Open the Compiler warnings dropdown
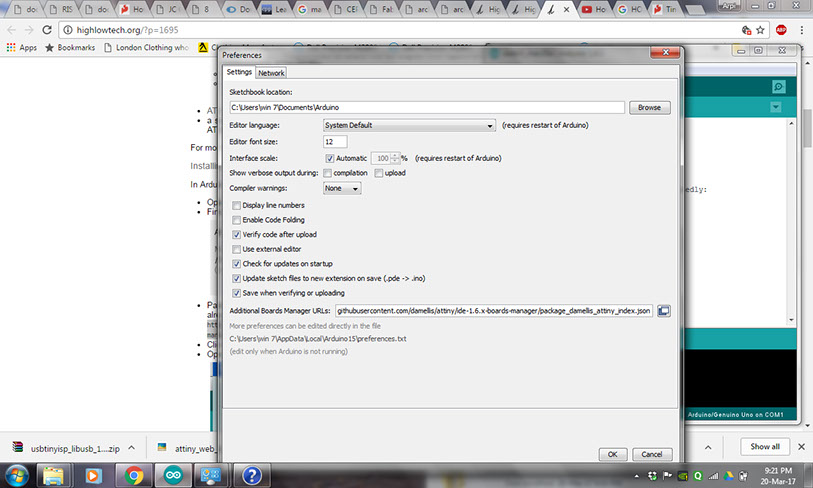813x488 pixels. pyautogui.click(x=342, y=188)
